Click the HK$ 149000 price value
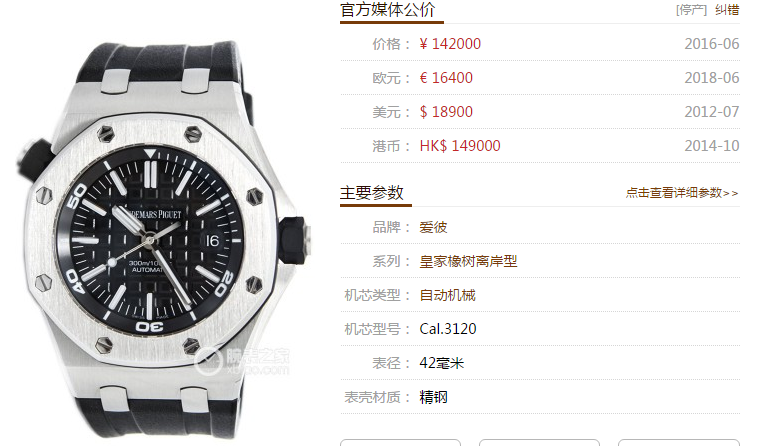This screenshot has width=765, height=446. point(460,146)
